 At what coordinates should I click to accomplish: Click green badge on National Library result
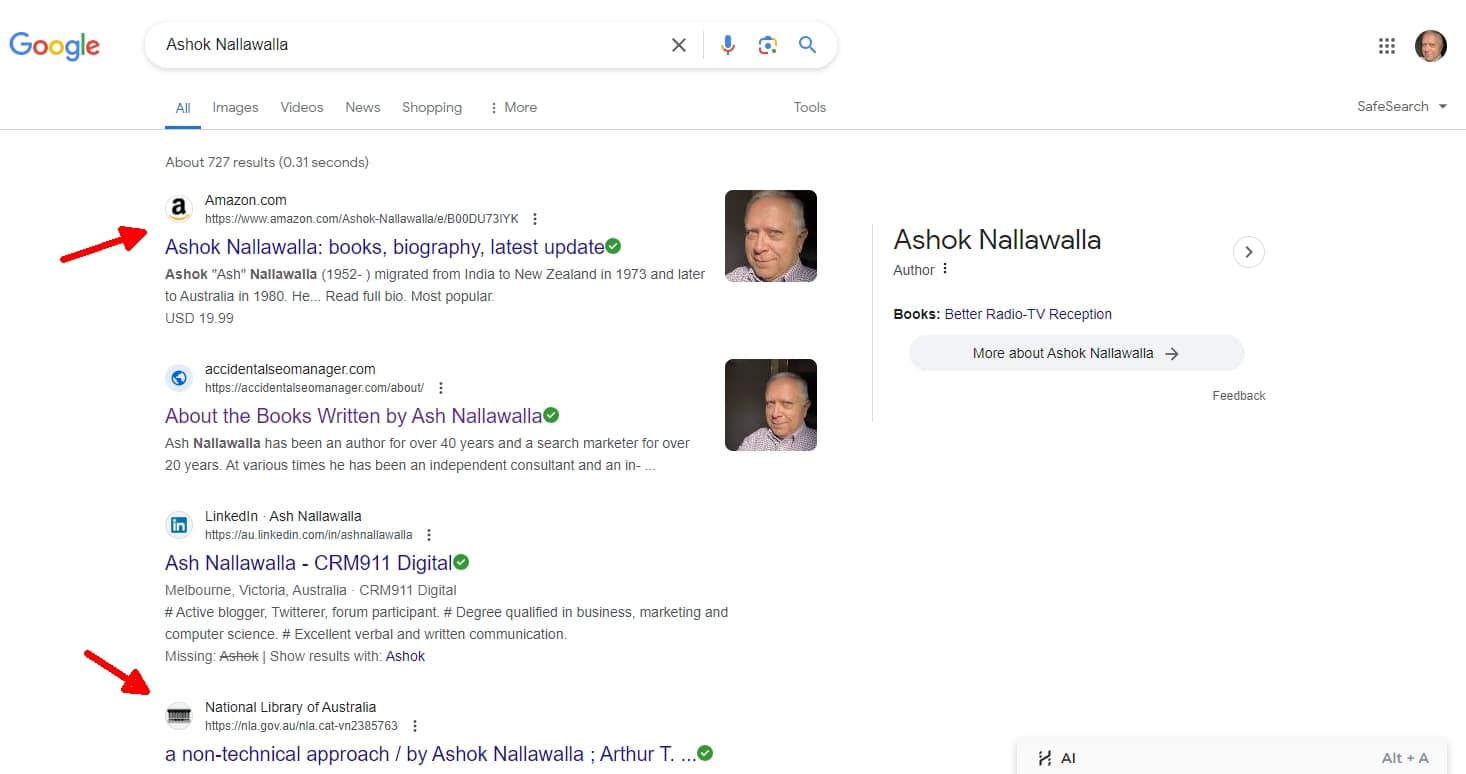(x=705, y=753)
